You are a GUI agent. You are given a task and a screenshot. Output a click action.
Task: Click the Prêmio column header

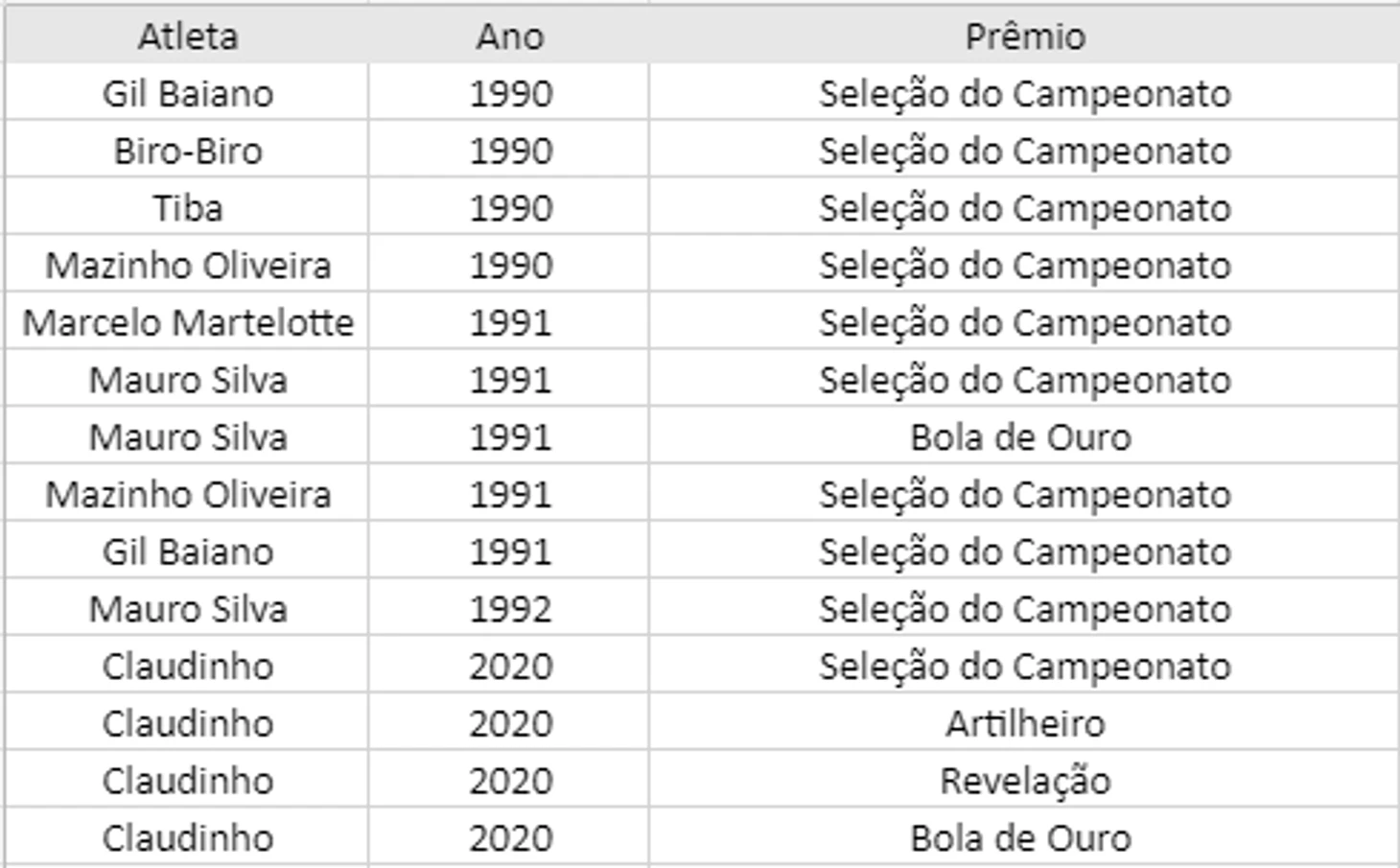1024,36
